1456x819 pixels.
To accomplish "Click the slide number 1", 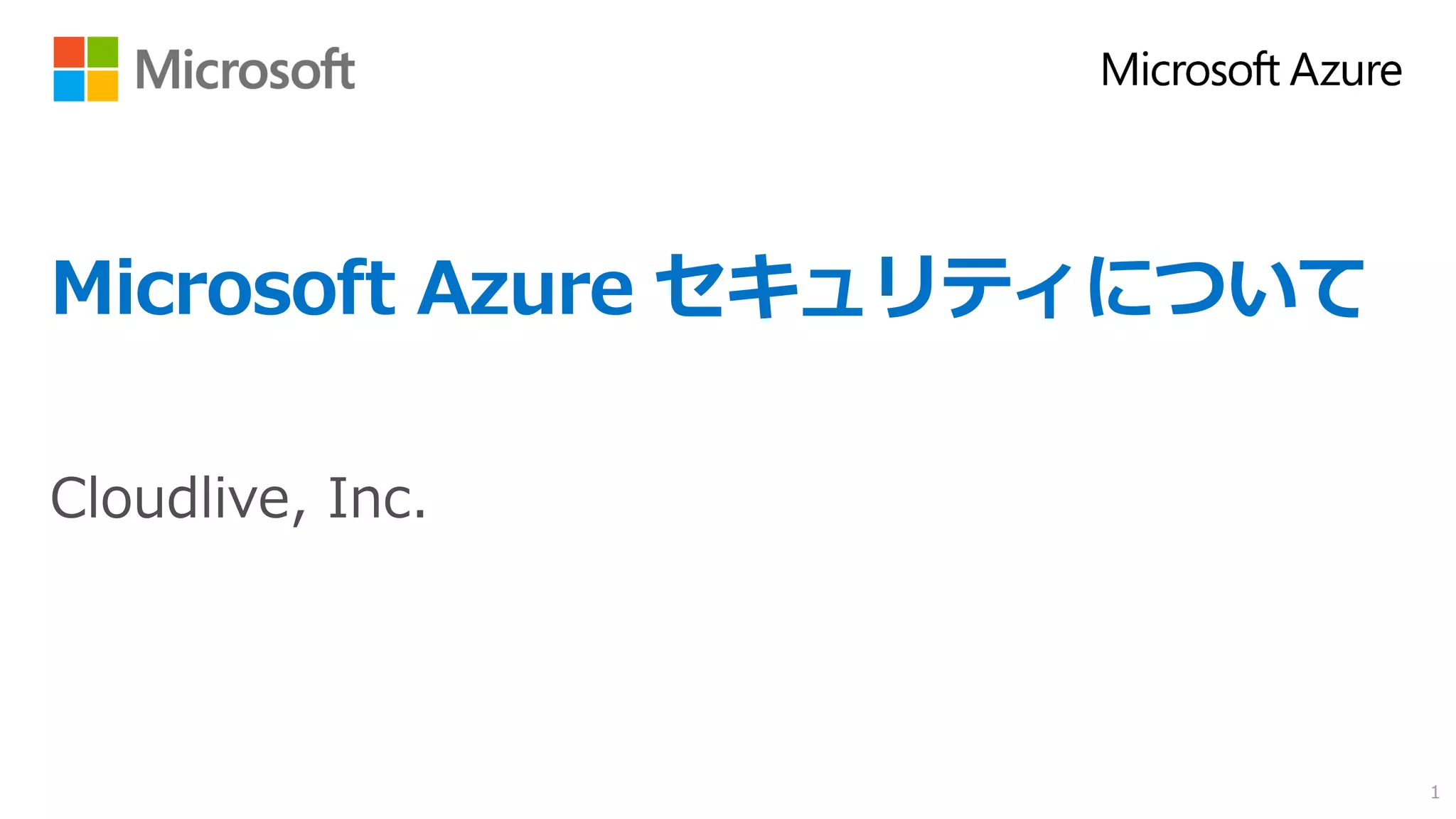I will coord(1435,792).
